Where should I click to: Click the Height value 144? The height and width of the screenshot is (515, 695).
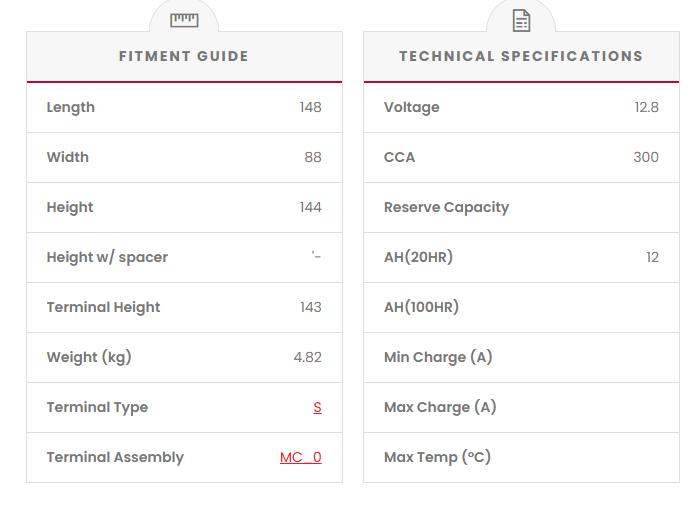pyautogui.click(x=310, y=207)
